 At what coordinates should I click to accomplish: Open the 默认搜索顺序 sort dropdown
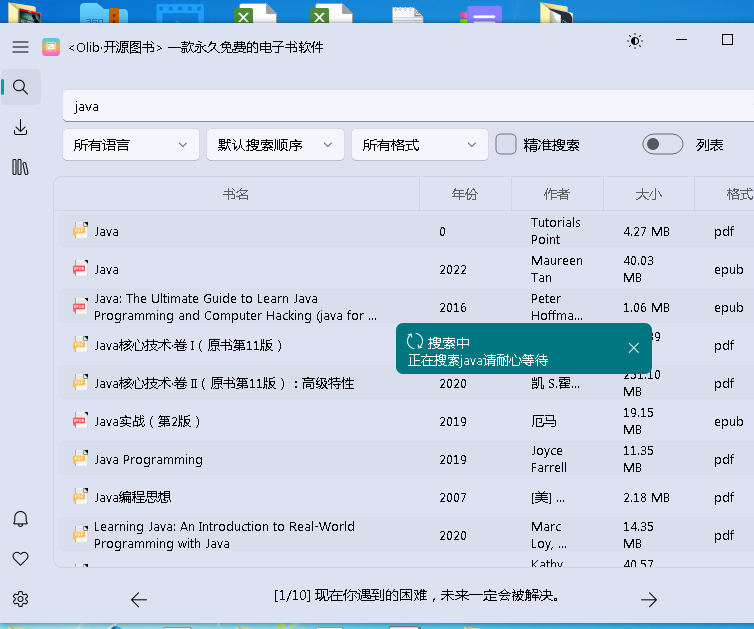click(x=275, y=145)
